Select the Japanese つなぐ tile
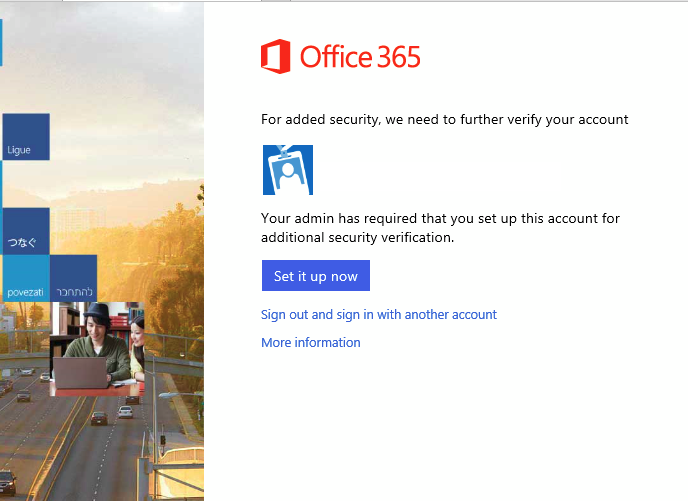The image size is (688, 501). pos(26,231)
